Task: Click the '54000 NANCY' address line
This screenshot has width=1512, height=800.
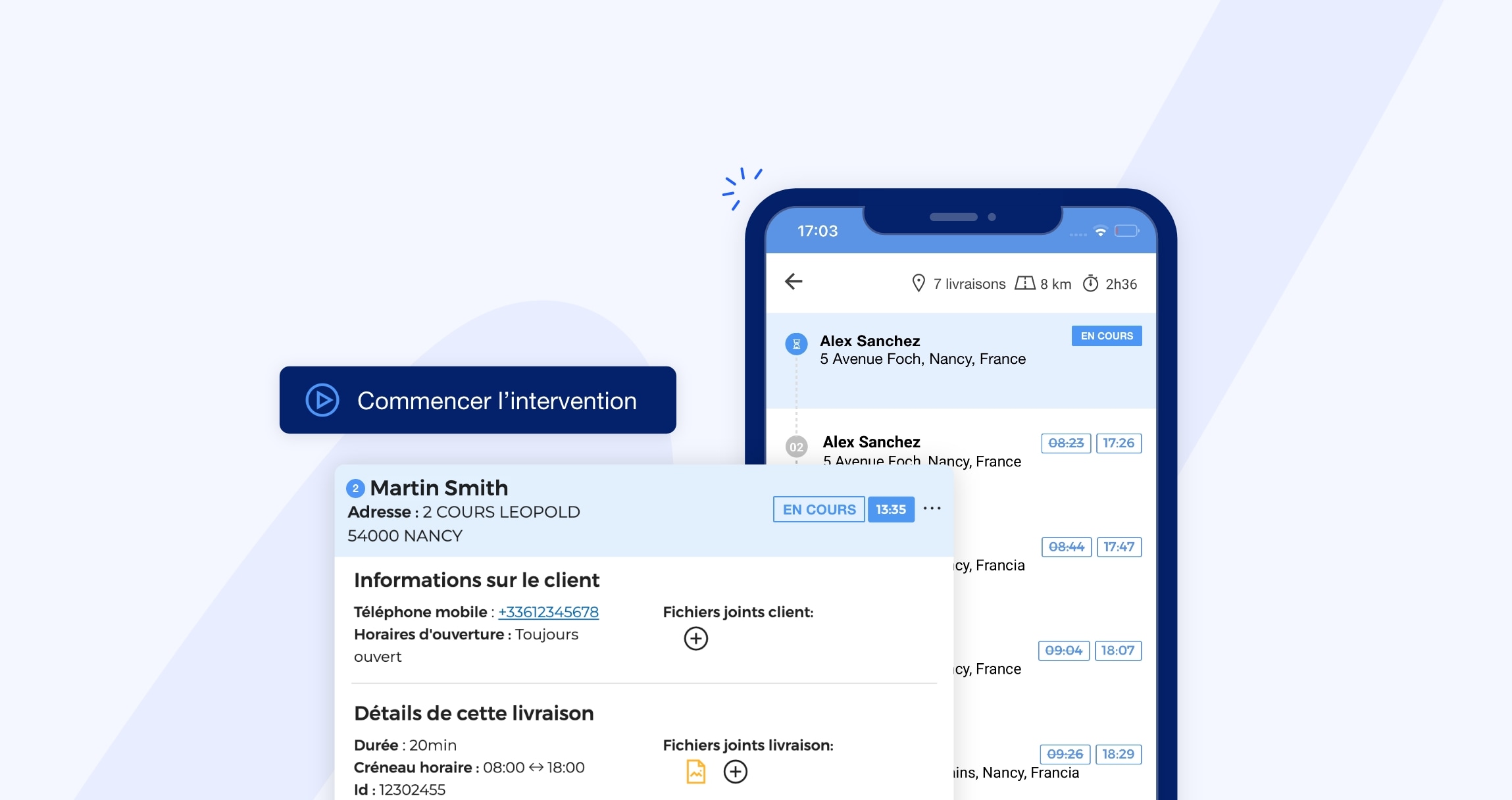Action: click(405, 536)
